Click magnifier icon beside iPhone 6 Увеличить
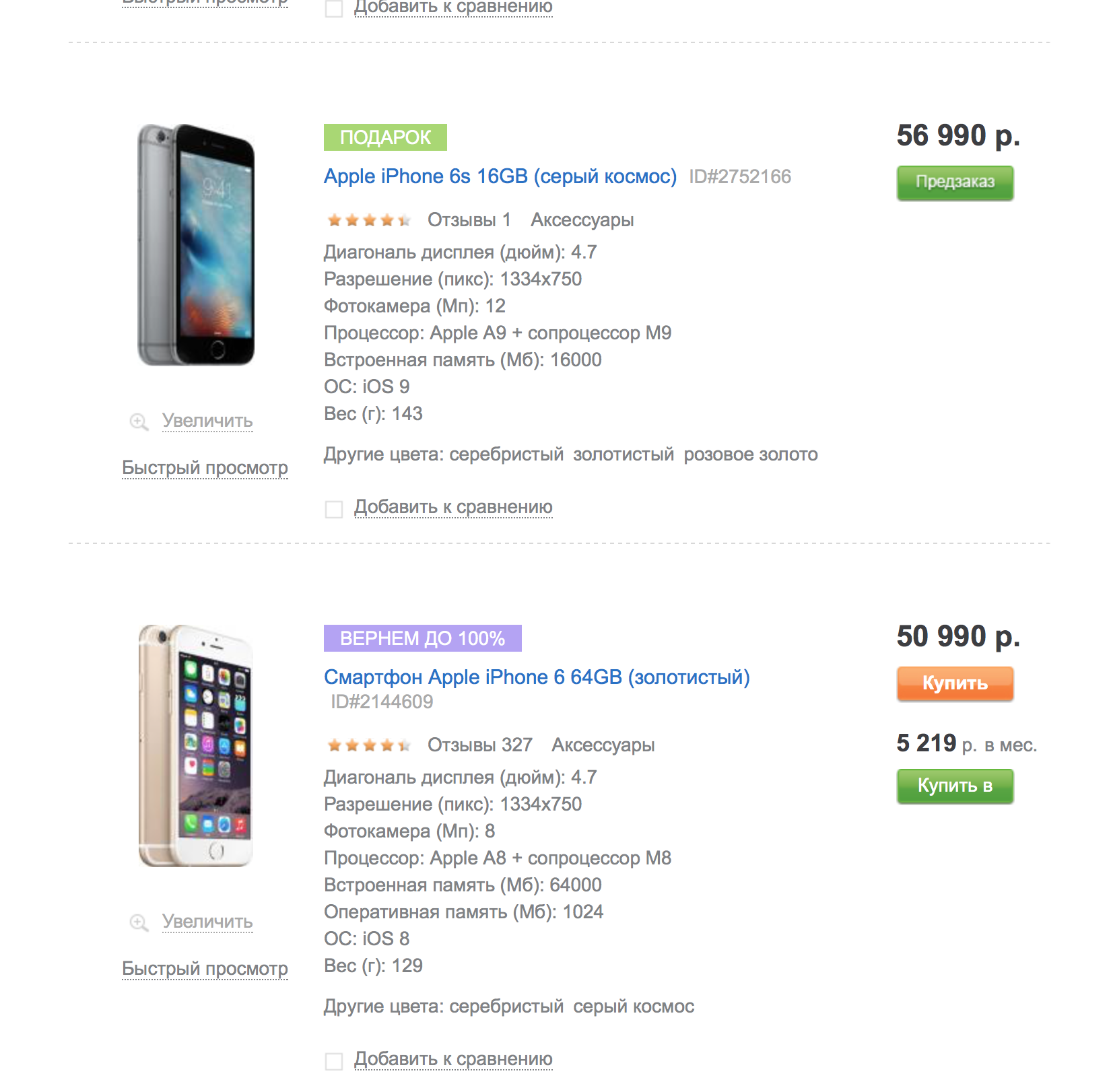 (x=139, y=923)
